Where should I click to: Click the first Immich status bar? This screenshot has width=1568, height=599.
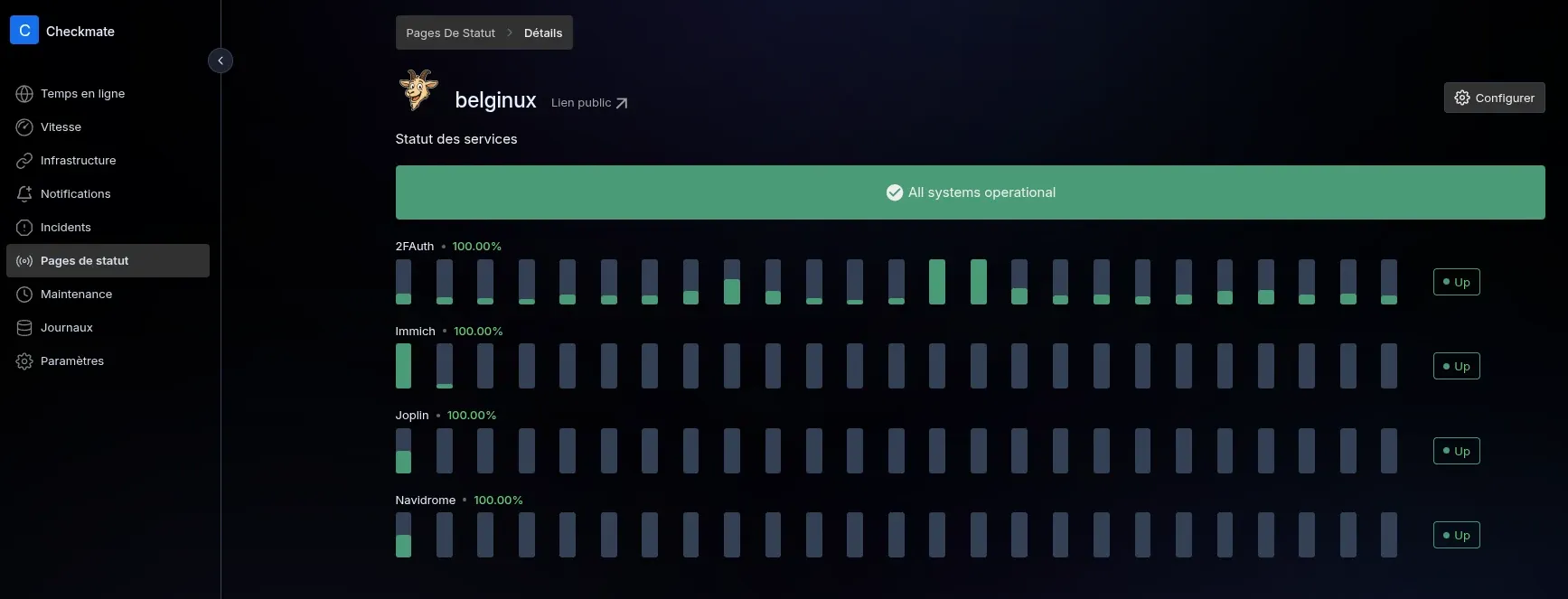(x=403, y=366)
